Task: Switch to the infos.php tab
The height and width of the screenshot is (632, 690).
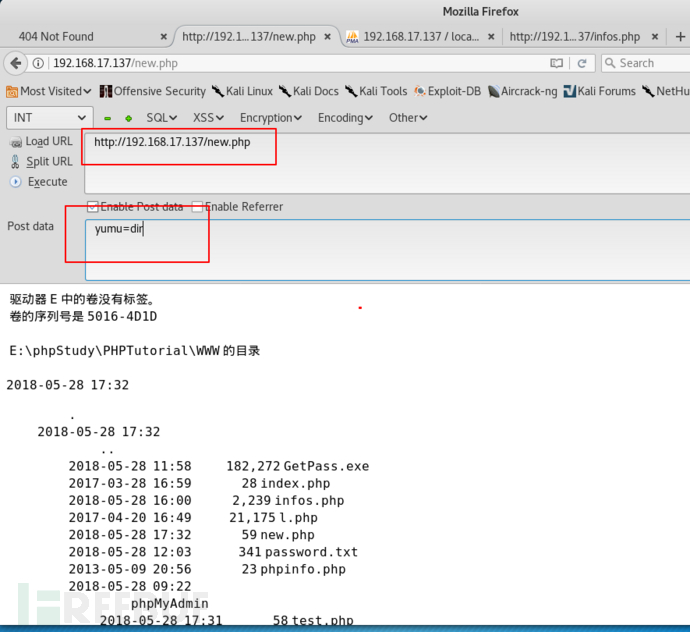Action: (574, 37)
